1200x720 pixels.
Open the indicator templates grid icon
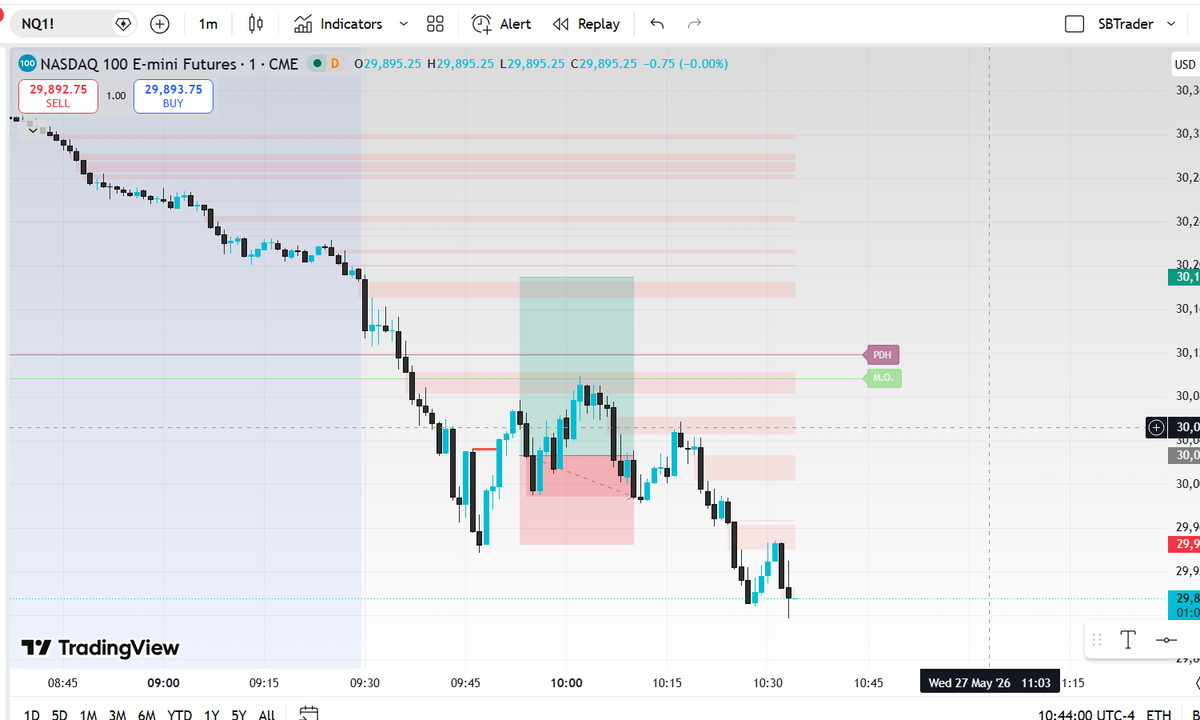[435, 23]
